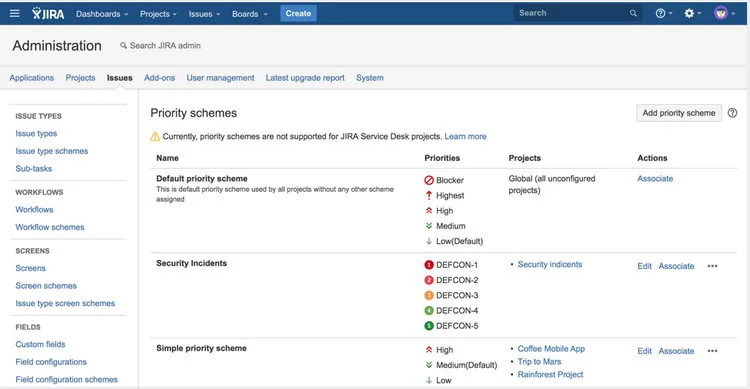Open the Learn more link
Viewport: 750px width, 389px height.
tap(465, 136)
